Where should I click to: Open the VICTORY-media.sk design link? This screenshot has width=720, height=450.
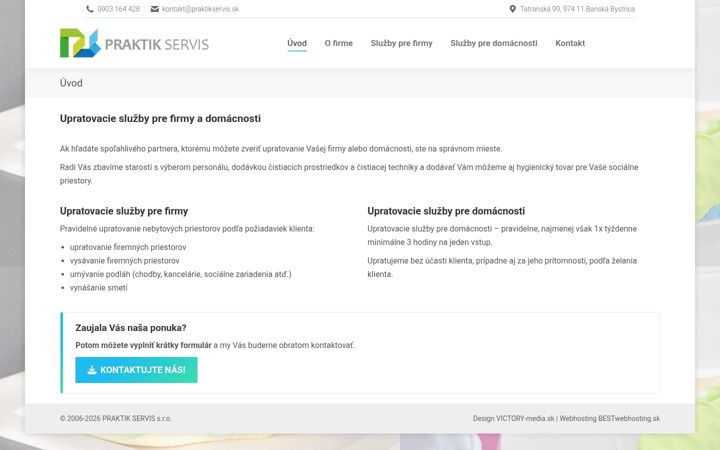click(525, 419)
